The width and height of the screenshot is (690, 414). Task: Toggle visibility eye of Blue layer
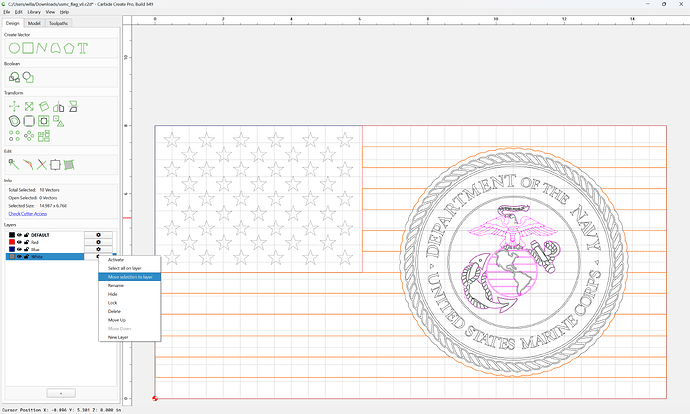19,249
